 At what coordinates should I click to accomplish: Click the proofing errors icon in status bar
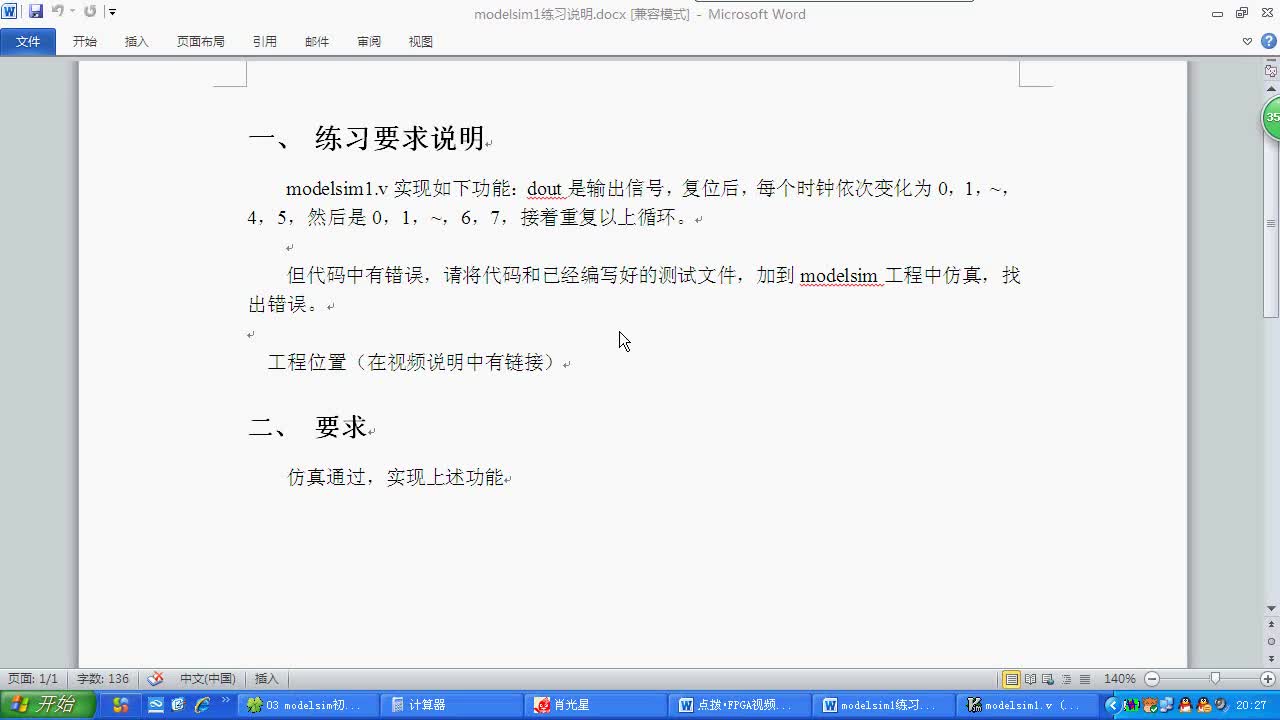click(155, 678)
